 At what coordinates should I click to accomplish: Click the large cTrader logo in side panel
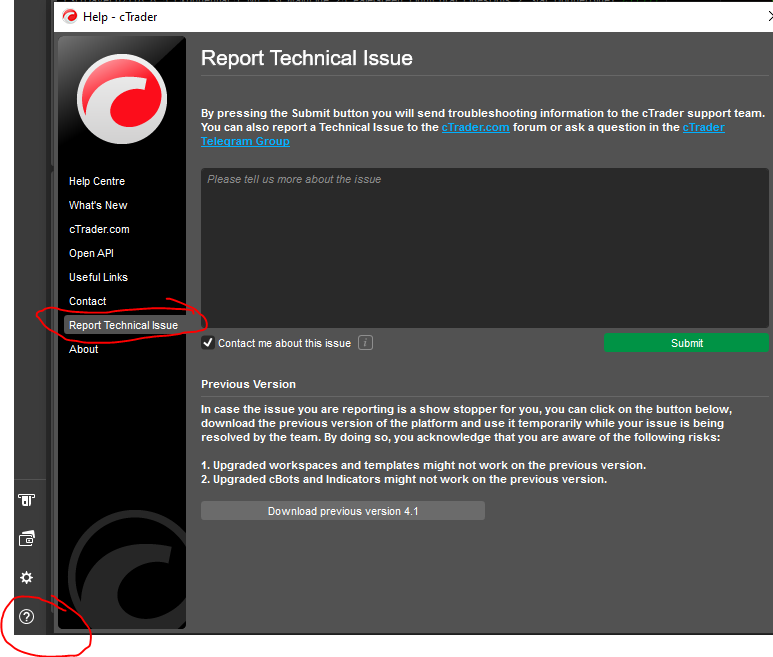tap(122, 99)
